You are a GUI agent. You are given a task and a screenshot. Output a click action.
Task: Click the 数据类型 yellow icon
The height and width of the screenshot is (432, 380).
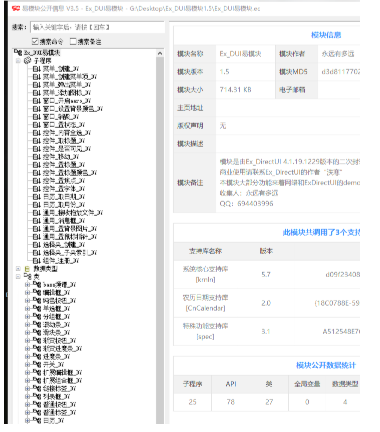28,269
